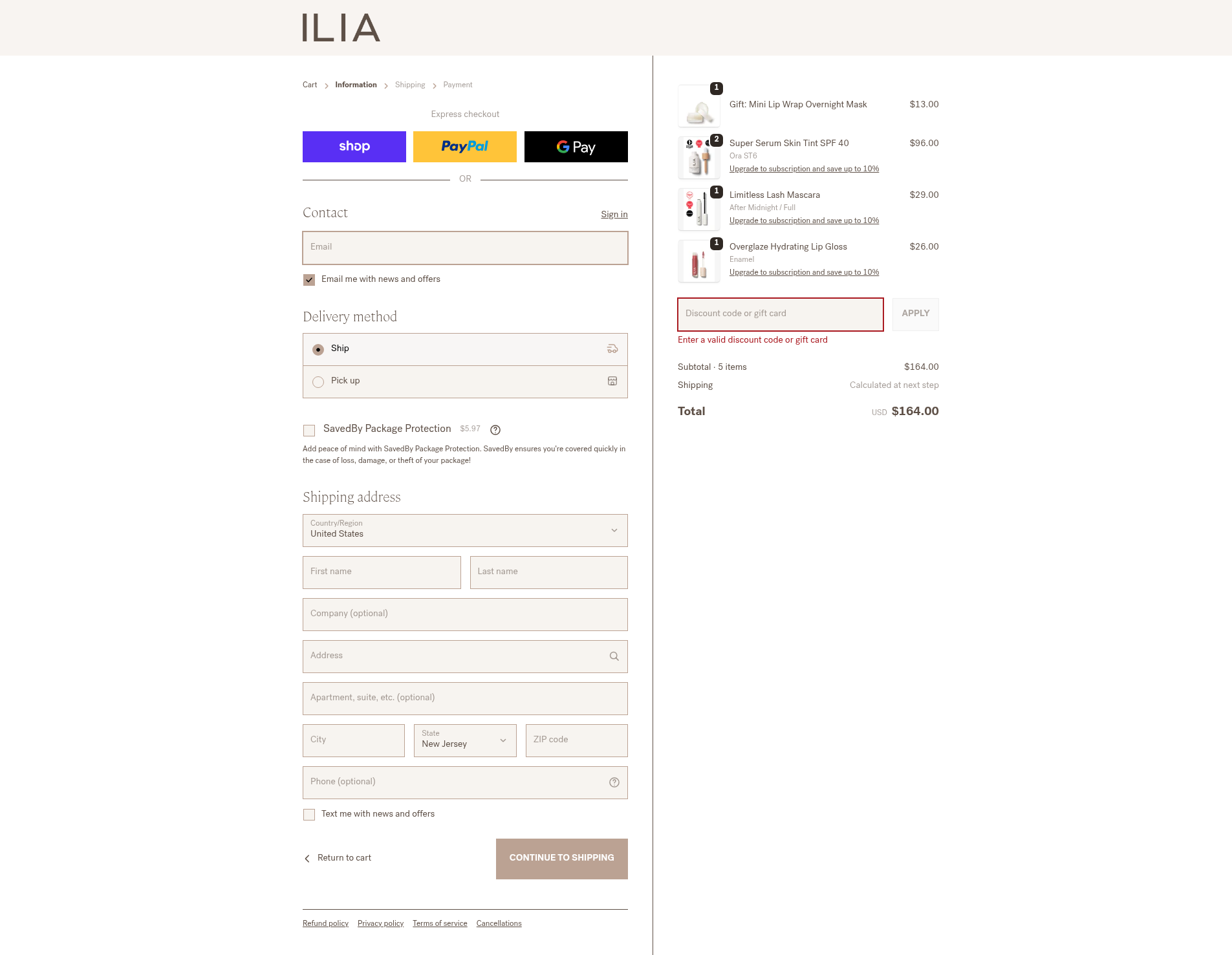
Task: Choose PayPal express checkout
Action: coord(464,147)
